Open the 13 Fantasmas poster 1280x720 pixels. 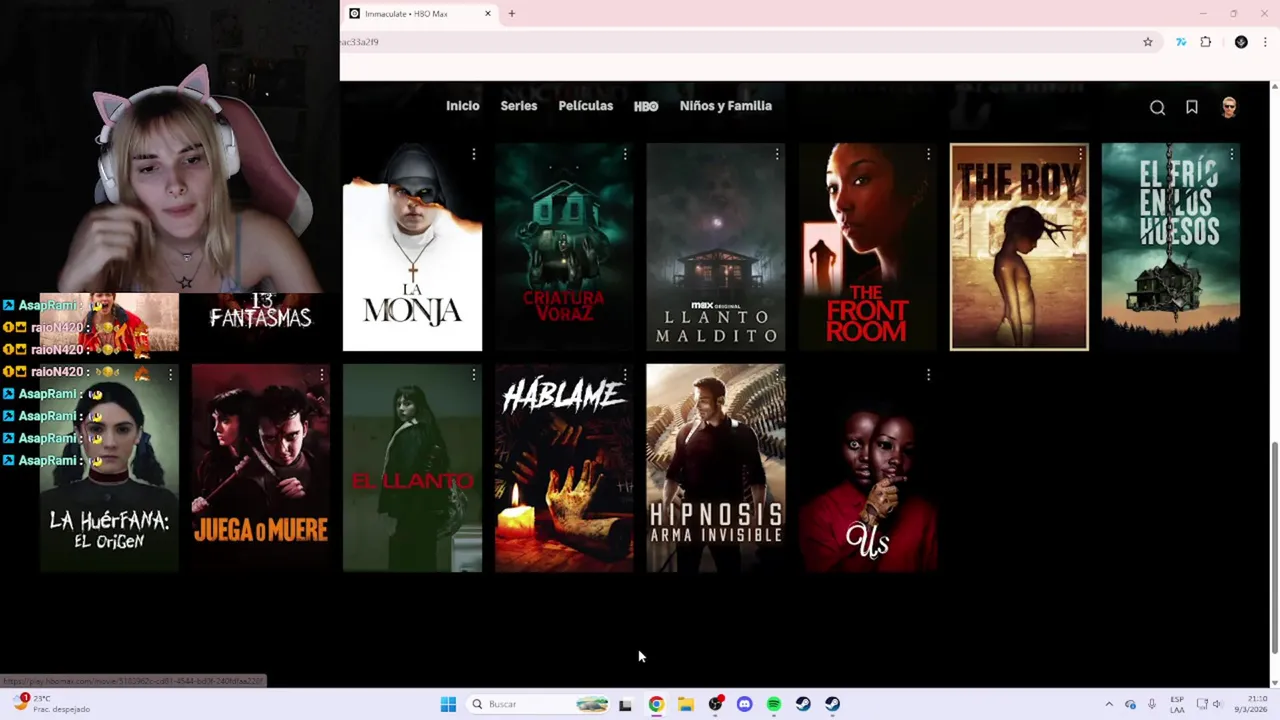click(261, 320)
